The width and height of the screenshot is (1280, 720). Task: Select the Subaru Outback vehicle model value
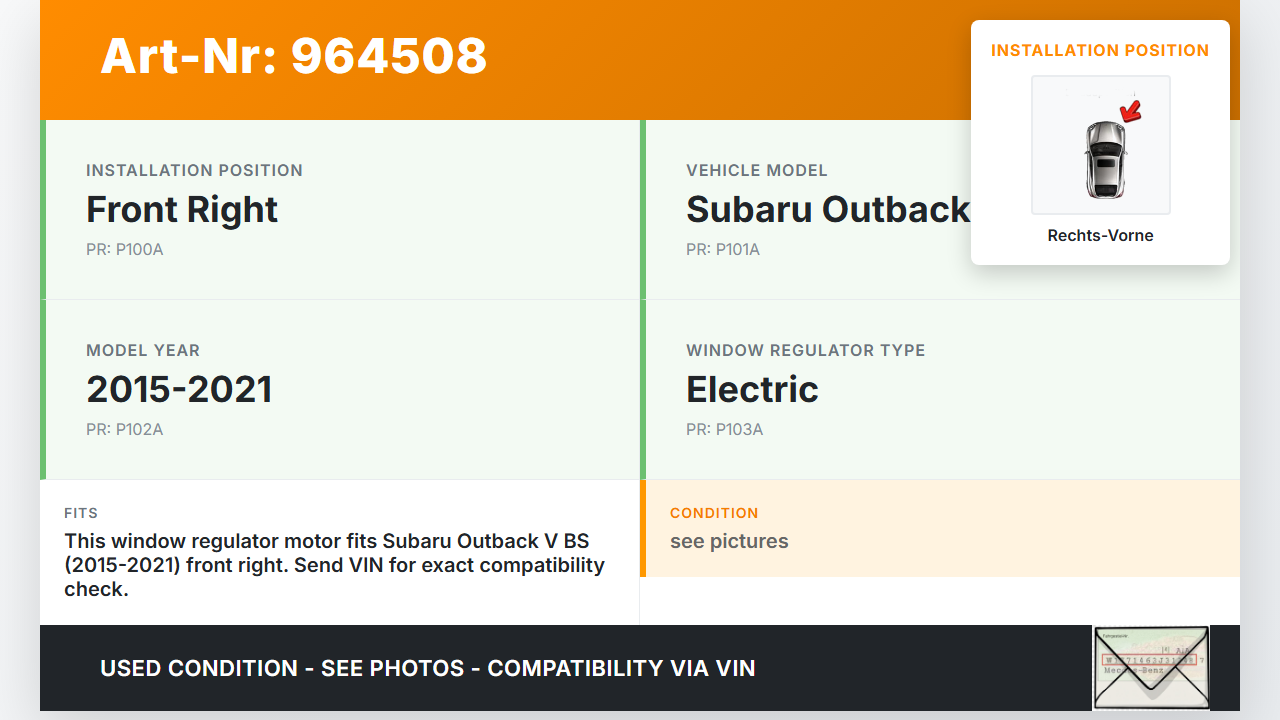point(827,210)
